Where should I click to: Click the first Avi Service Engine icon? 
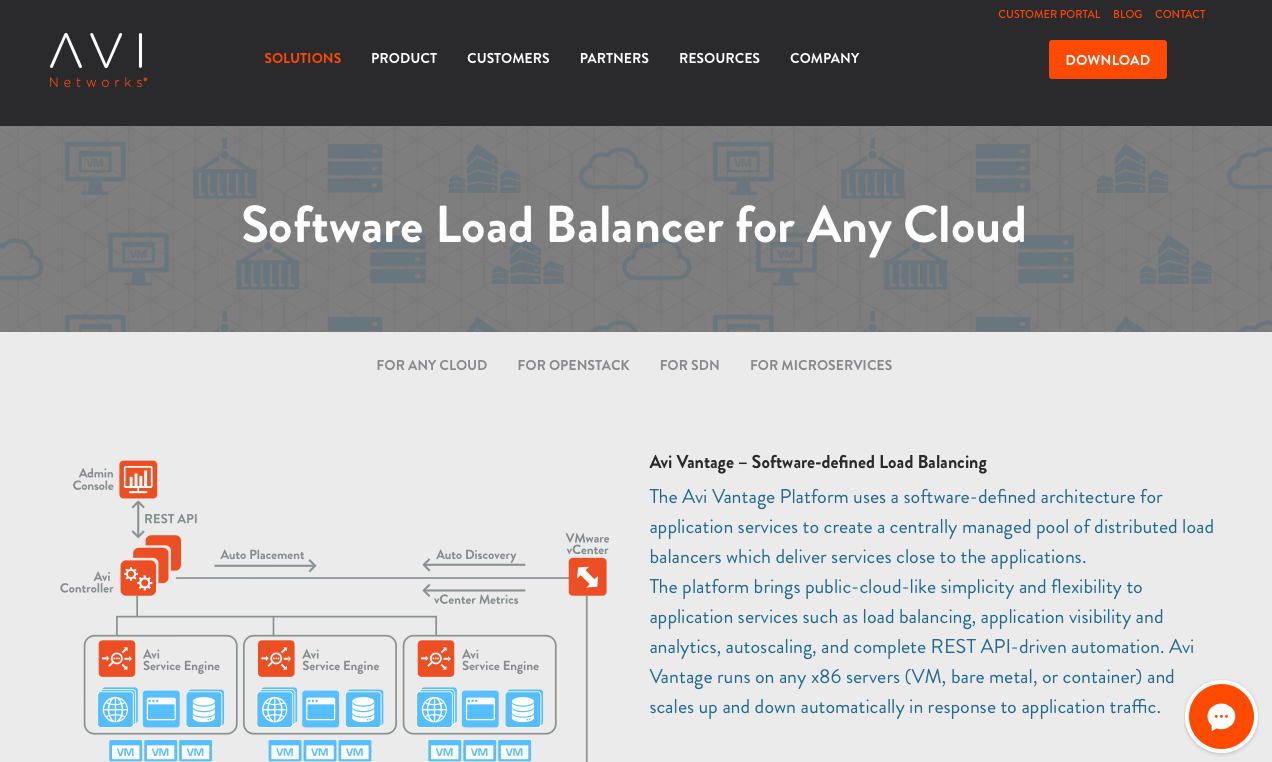pos(117,658)
